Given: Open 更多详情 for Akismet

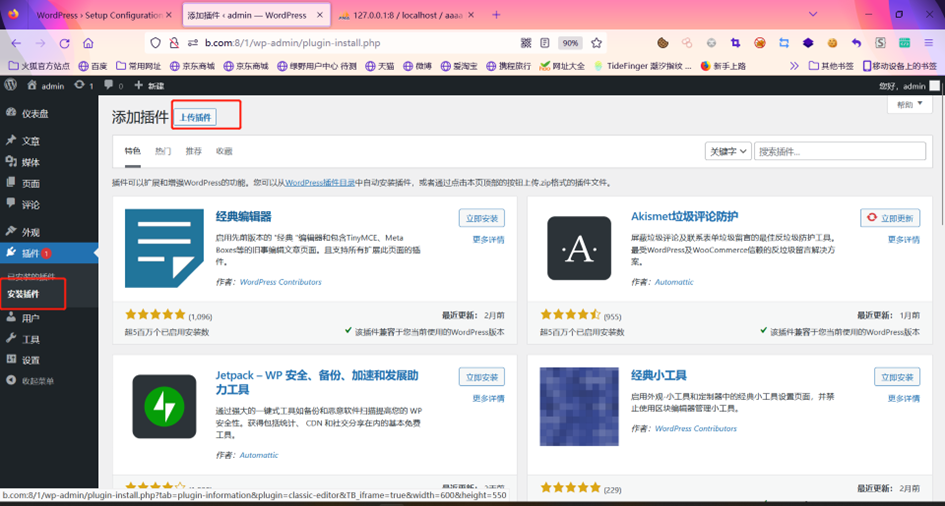Looking at the screenshot, I should (x=904, y=239).
